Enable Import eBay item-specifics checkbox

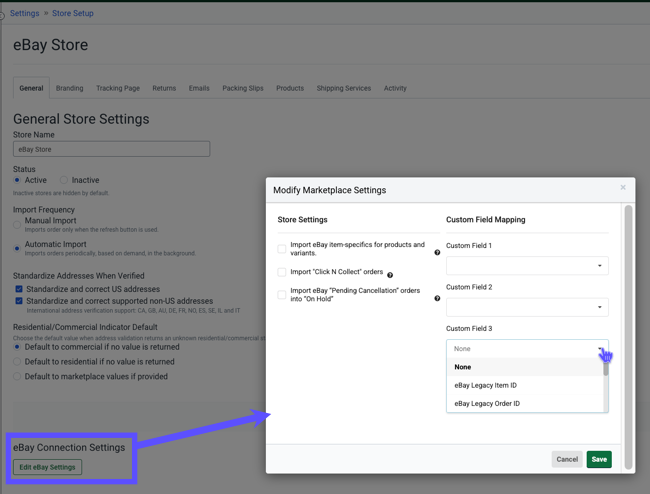tap(282, 249)
